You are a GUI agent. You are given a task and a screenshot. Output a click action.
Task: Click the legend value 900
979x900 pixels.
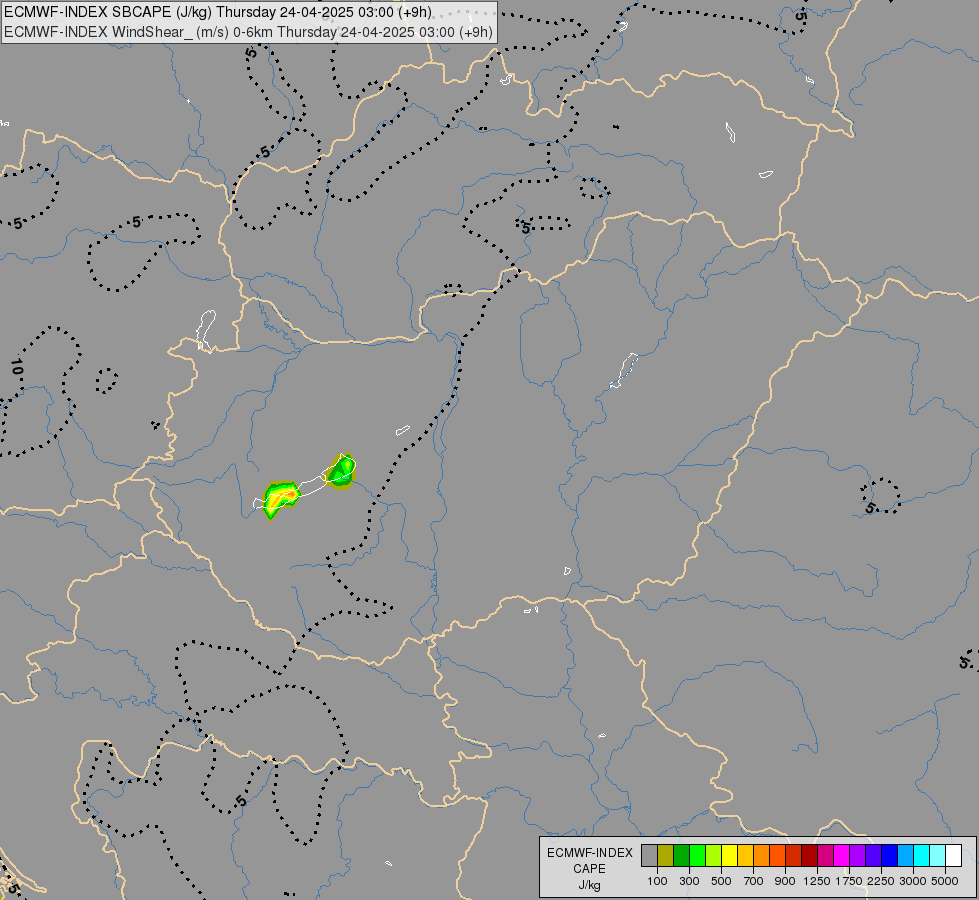pyautogui.click(x=785, y=881)
